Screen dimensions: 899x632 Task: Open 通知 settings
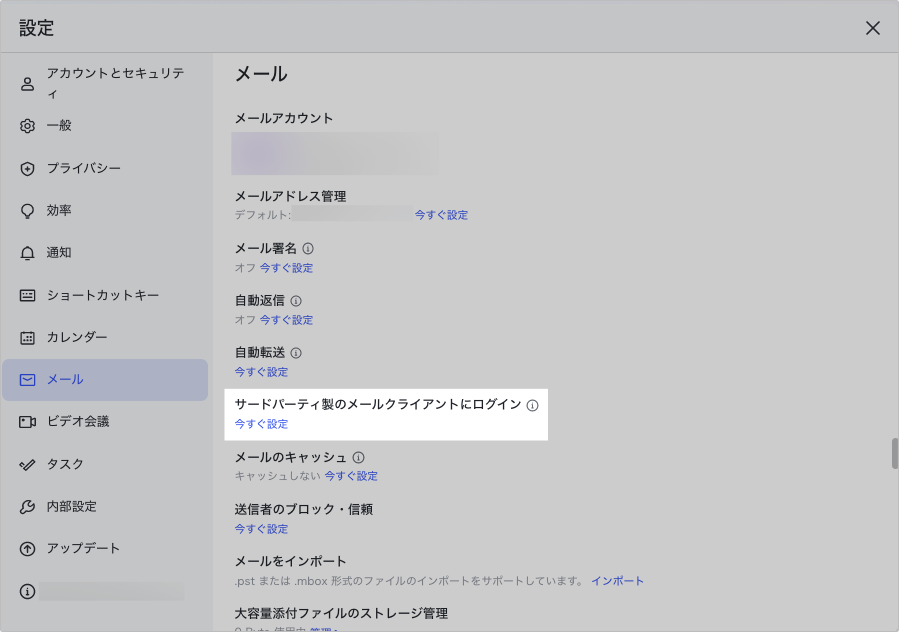tap(59, 253)
